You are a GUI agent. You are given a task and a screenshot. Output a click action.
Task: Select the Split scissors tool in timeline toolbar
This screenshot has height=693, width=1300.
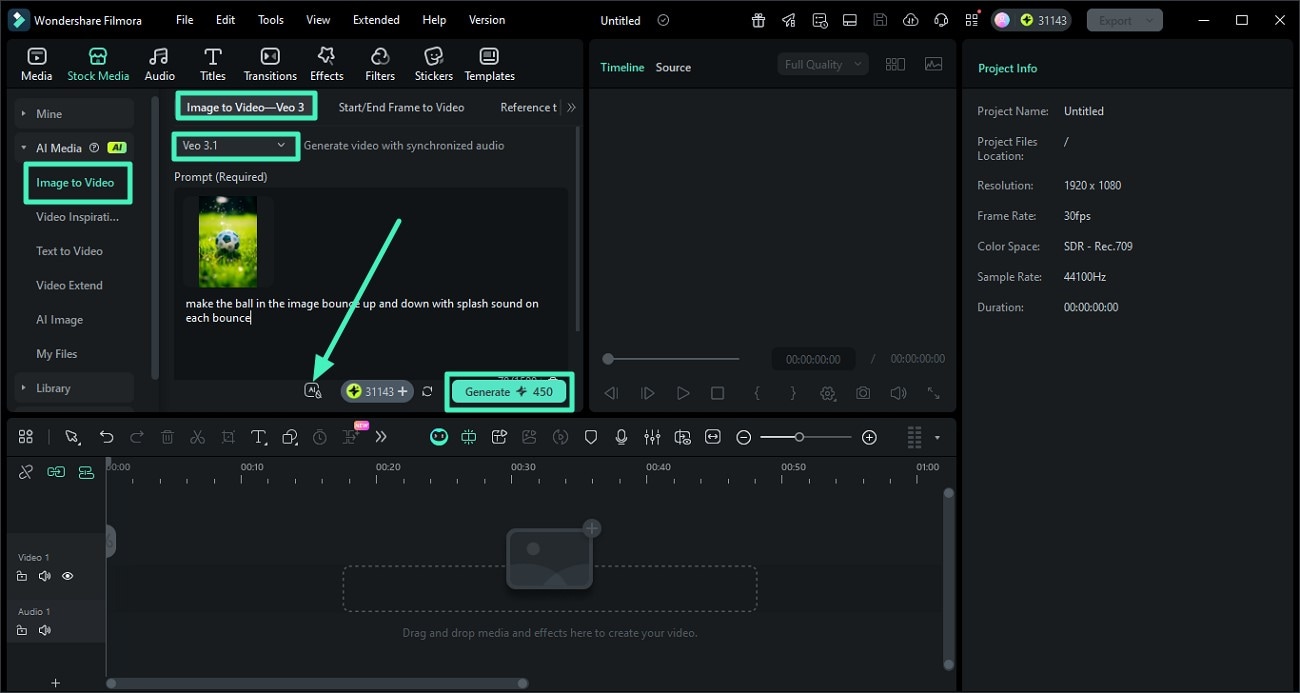[196, 437]
